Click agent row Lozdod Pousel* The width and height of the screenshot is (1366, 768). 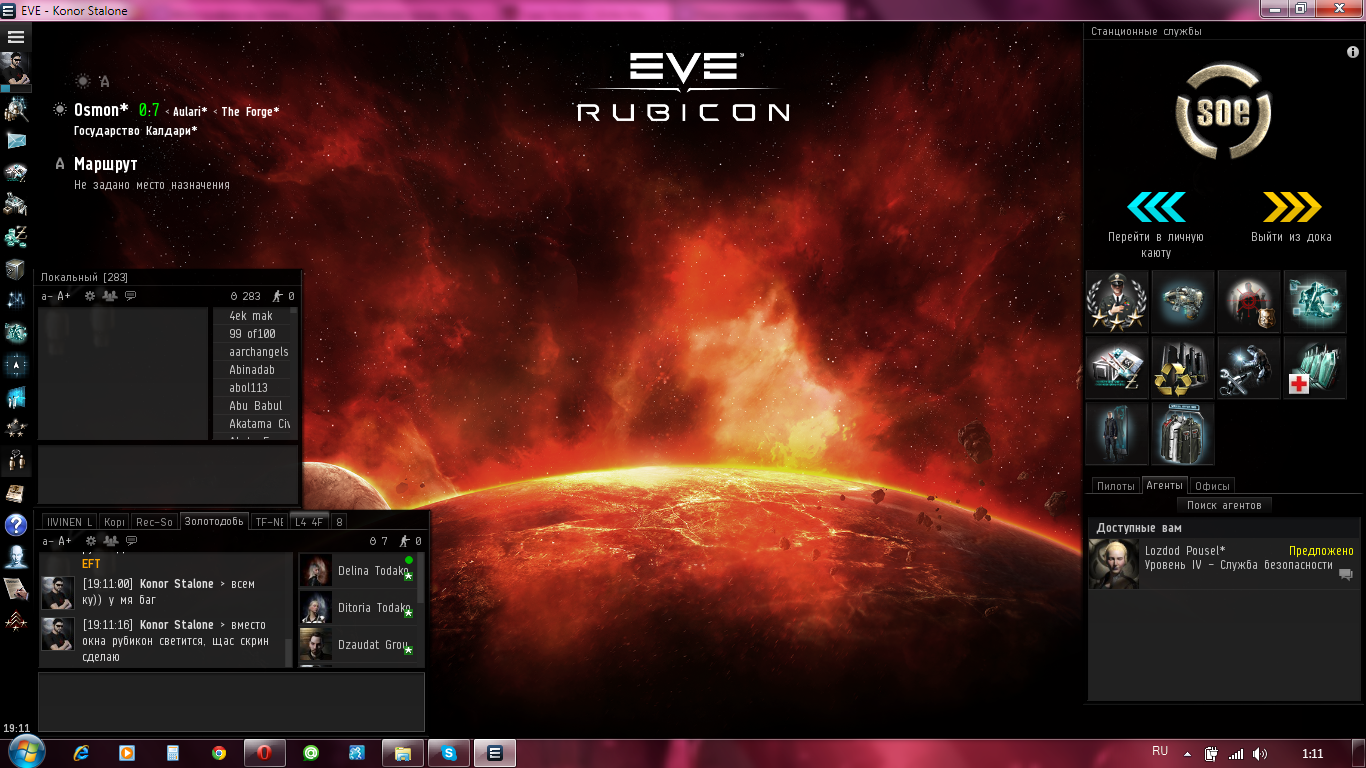(1222, 564)
